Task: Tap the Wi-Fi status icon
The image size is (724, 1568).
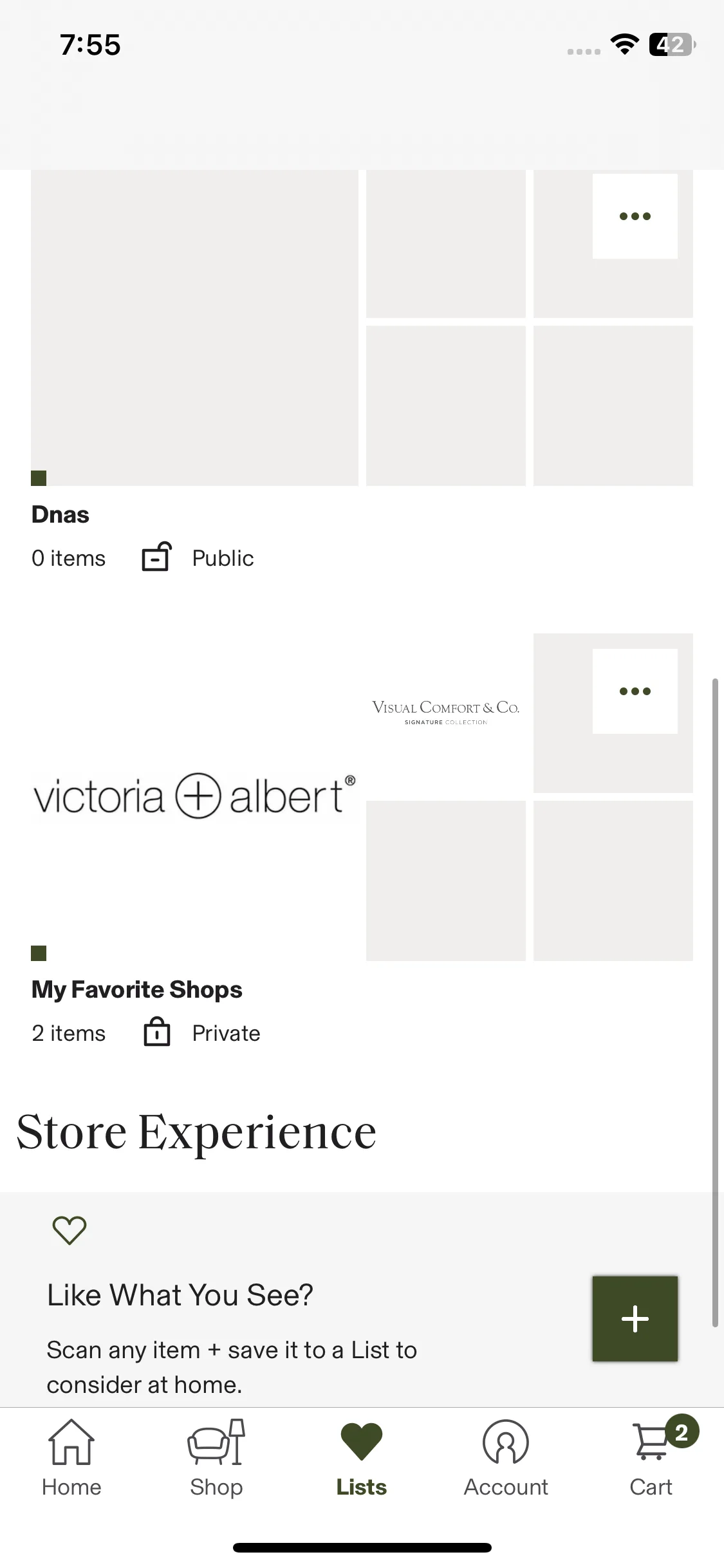Action: point(624,44)
